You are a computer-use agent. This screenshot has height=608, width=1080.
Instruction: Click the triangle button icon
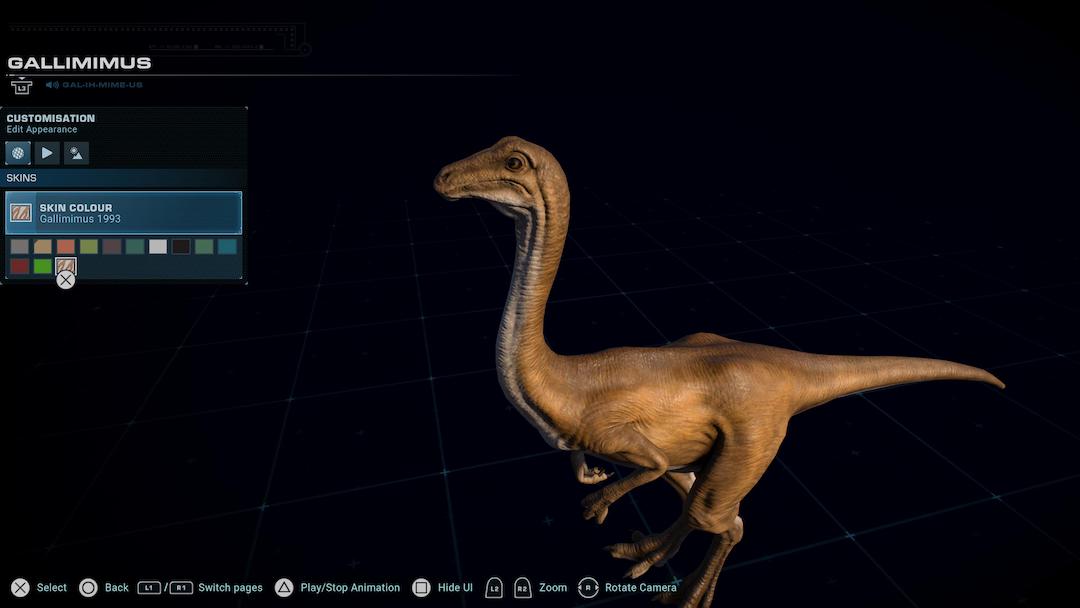pyautogui.click(x=284, y=587)
